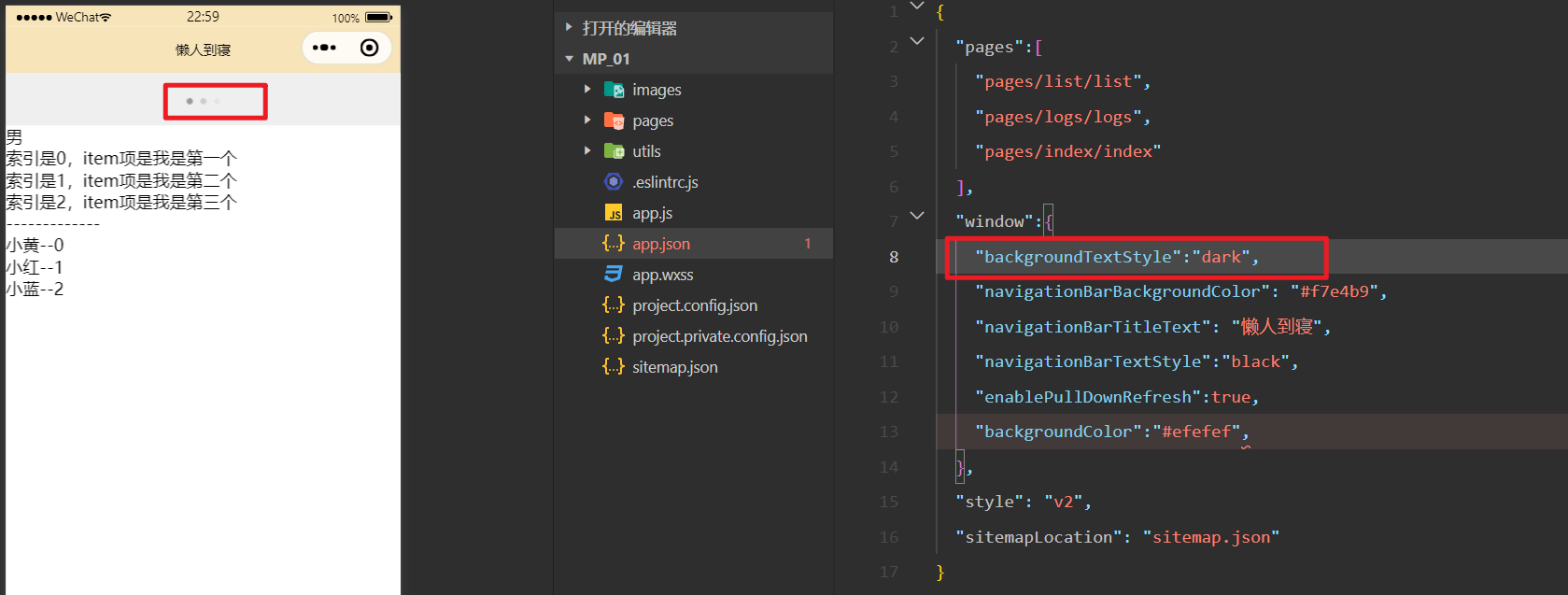The height and width of the screenshot is (595, 1568).
Task: Click the .eslintrc.js file icon
Action: click(x=614, y=182)
